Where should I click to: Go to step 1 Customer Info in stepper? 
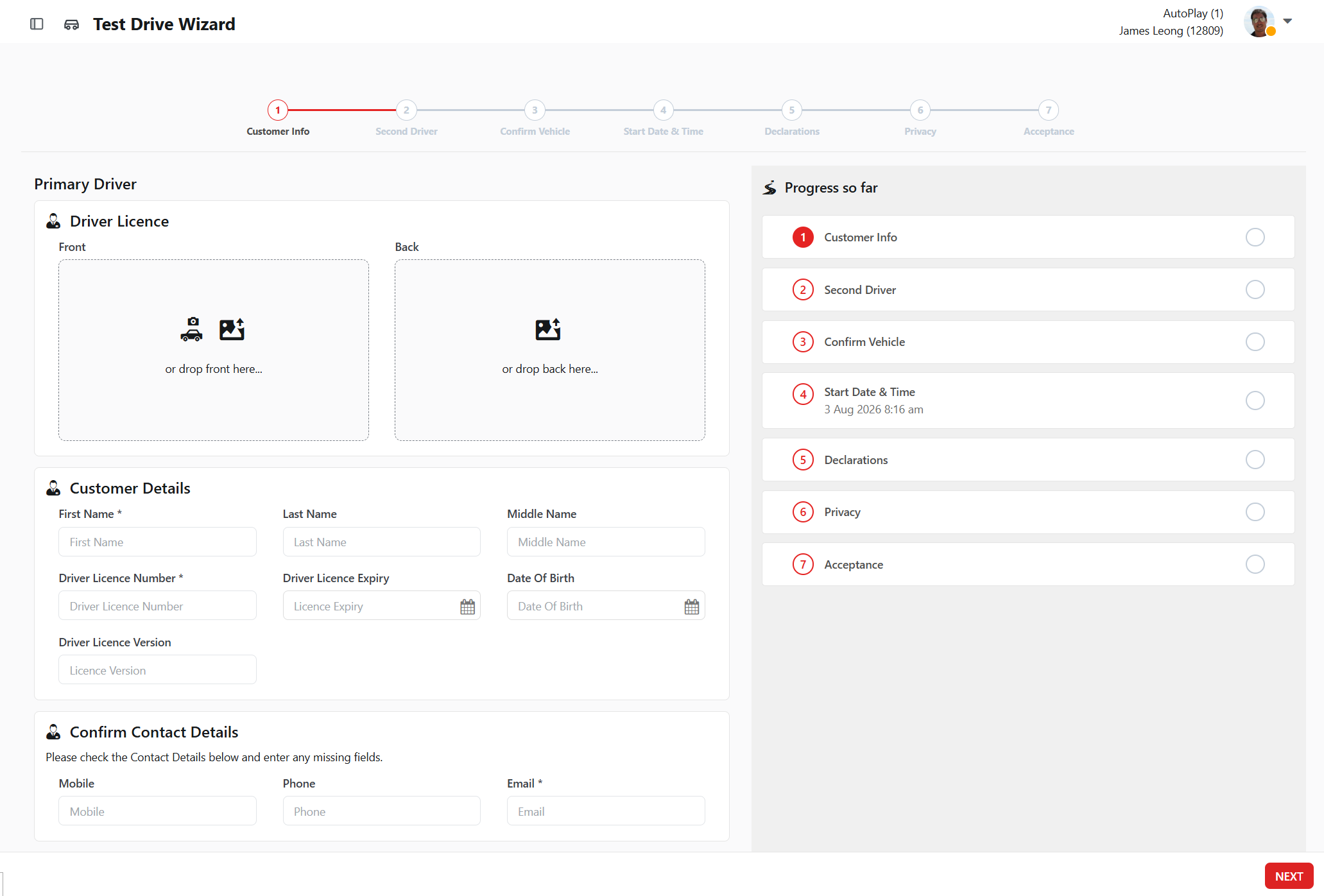click(x=278, y=110)
